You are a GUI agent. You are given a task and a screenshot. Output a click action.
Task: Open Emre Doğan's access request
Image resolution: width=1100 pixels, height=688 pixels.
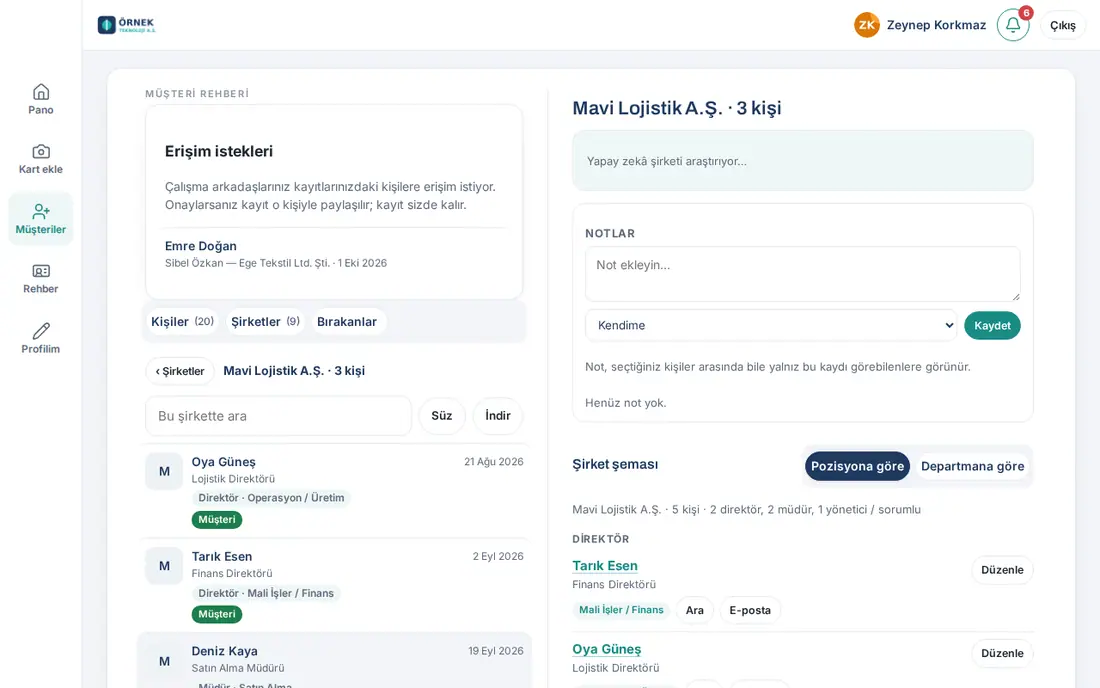point(334,254)
